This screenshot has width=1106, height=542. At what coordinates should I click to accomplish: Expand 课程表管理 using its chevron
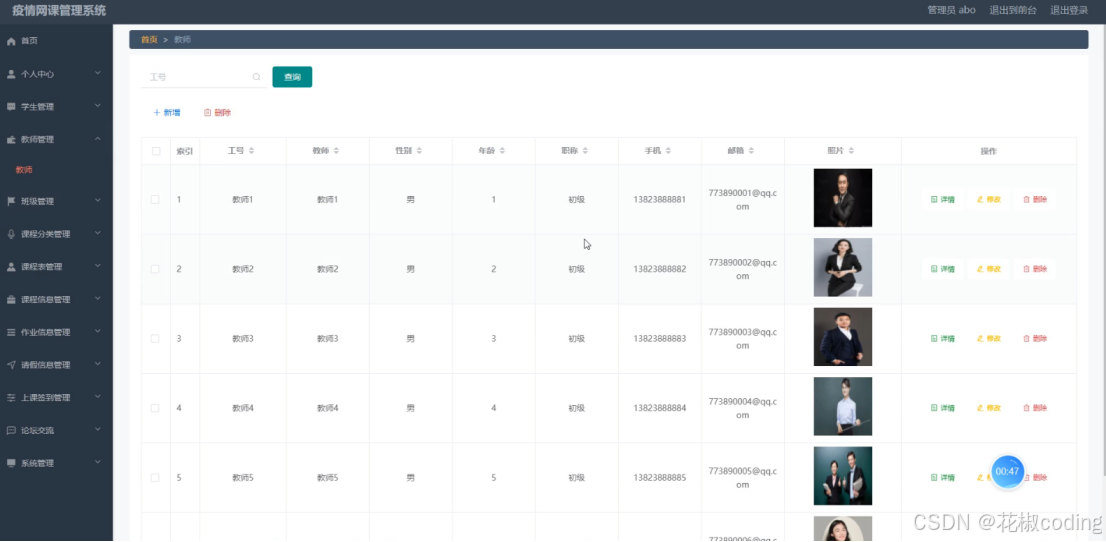coord(98,266)
